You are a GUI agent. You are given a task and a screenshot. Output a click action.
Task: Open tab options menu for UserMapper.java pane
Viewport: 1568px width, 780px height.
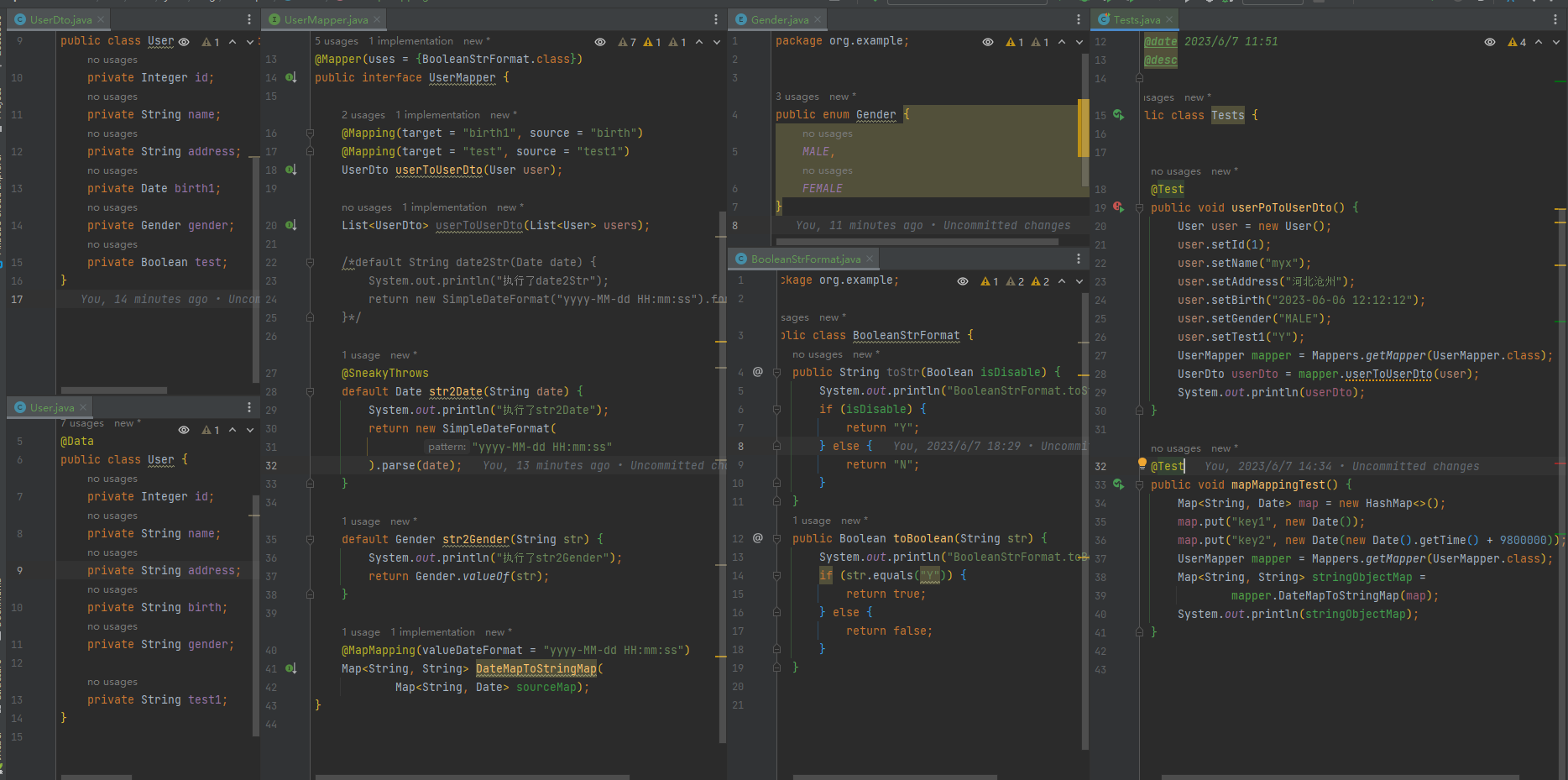click(716, 19)
